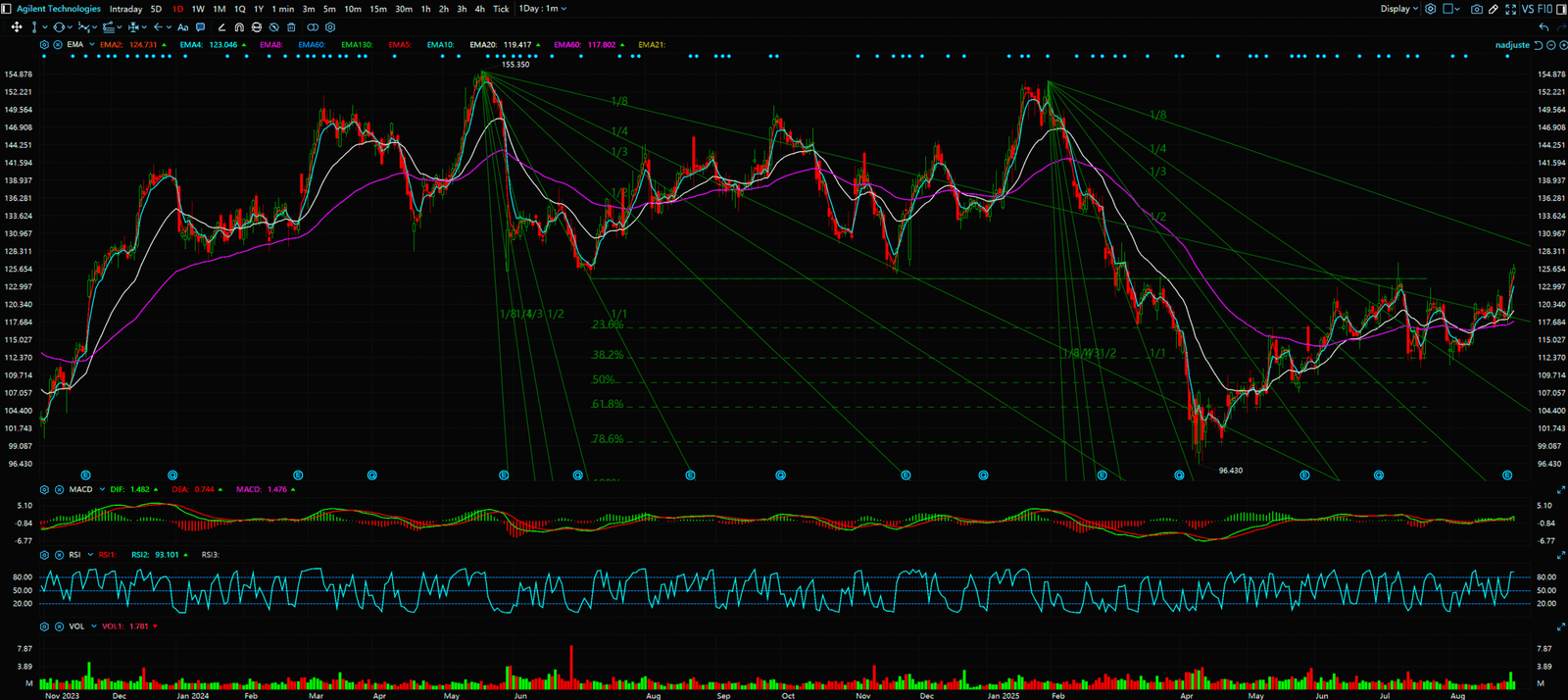Enter fullscreen chart mode
1568x700 pixels.
(1510, 9)
